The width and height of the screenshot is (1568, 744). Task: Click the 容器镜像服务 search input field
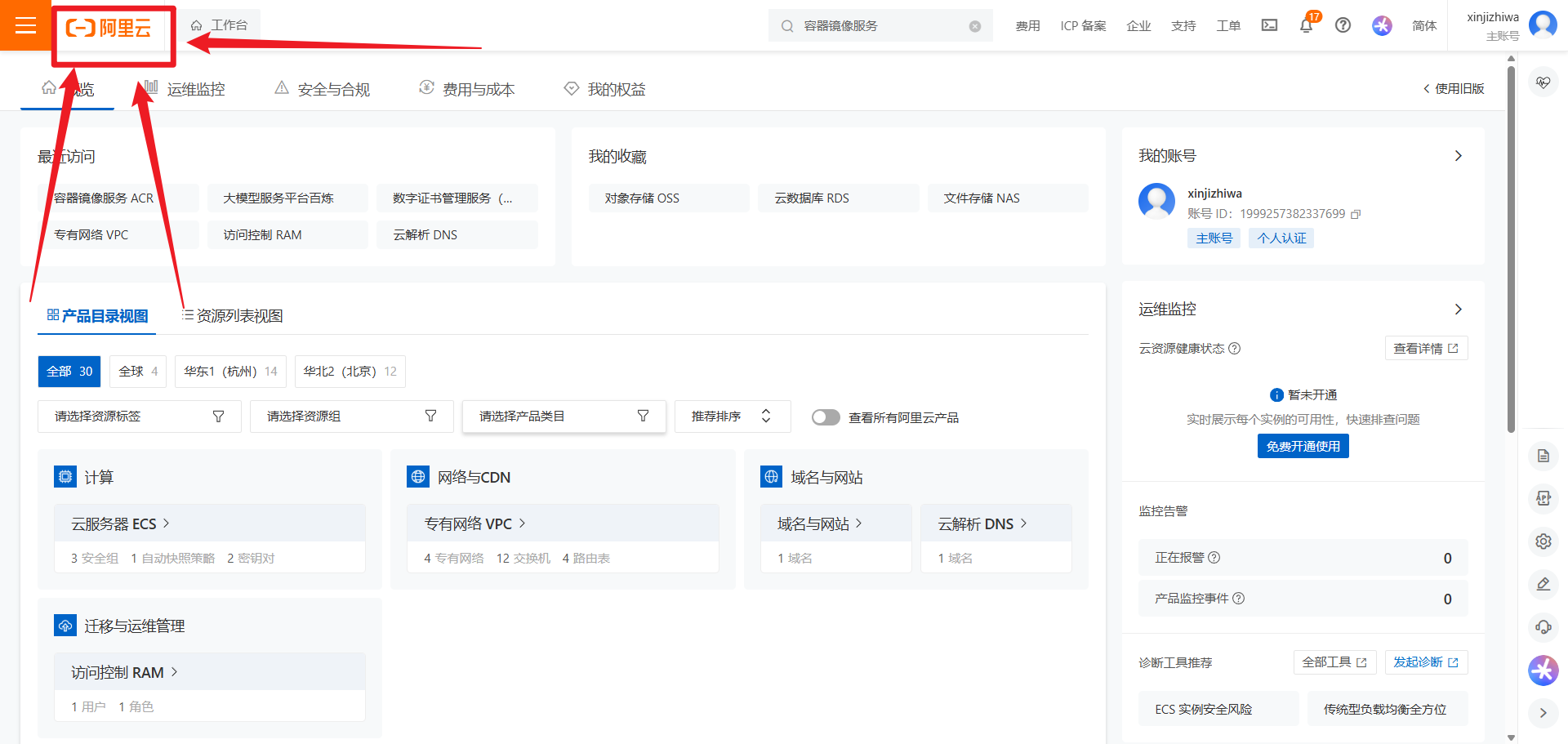[x=880, y=26]
